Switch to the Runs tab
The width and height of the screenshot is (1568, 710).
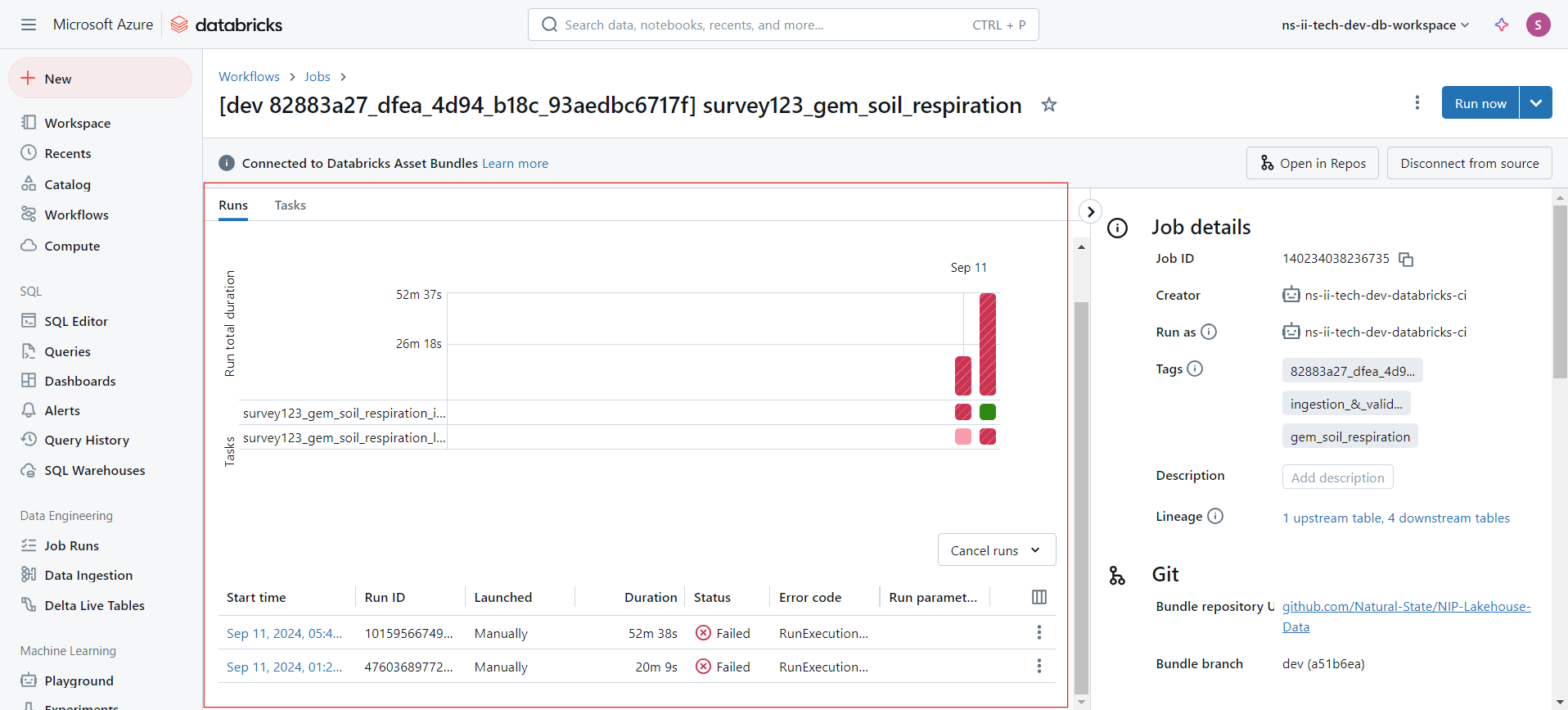[233, 205]
